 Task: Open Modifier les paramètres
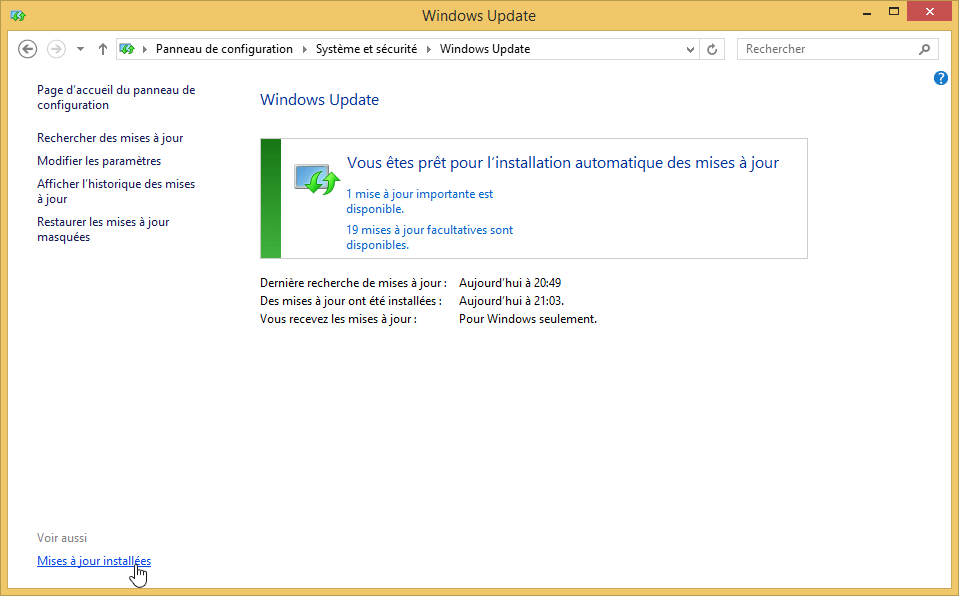tap(99, 161)
